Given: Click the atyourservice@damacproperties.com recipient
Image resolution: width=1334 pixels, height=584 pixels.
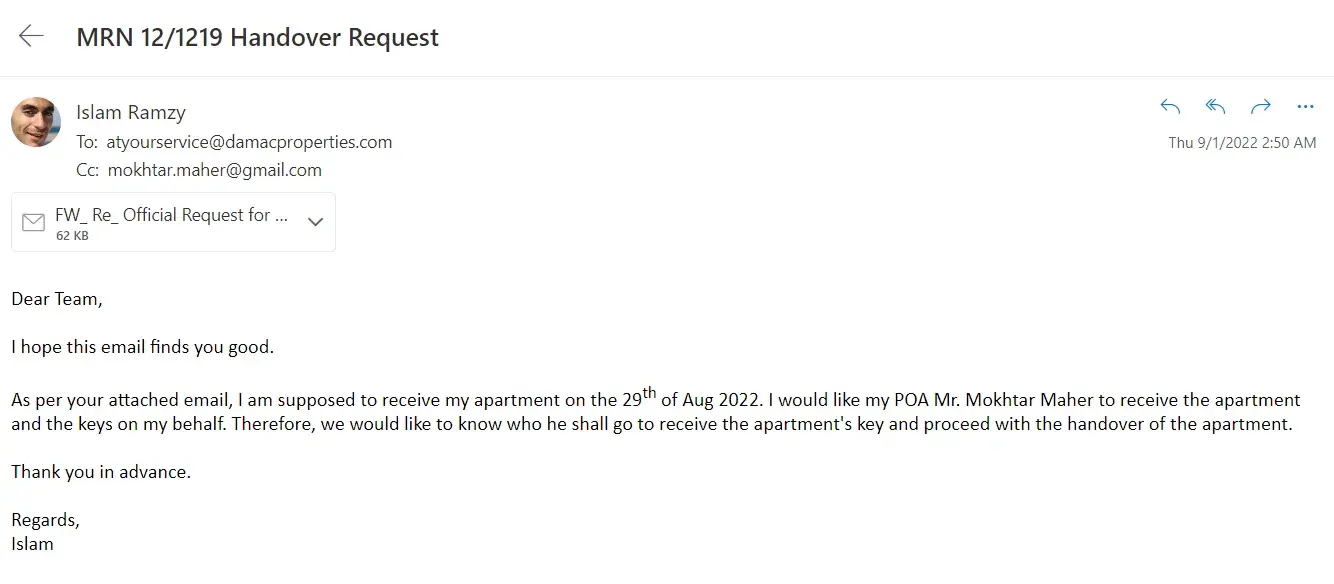Looking at the screenshot, I should click(249, 142).
